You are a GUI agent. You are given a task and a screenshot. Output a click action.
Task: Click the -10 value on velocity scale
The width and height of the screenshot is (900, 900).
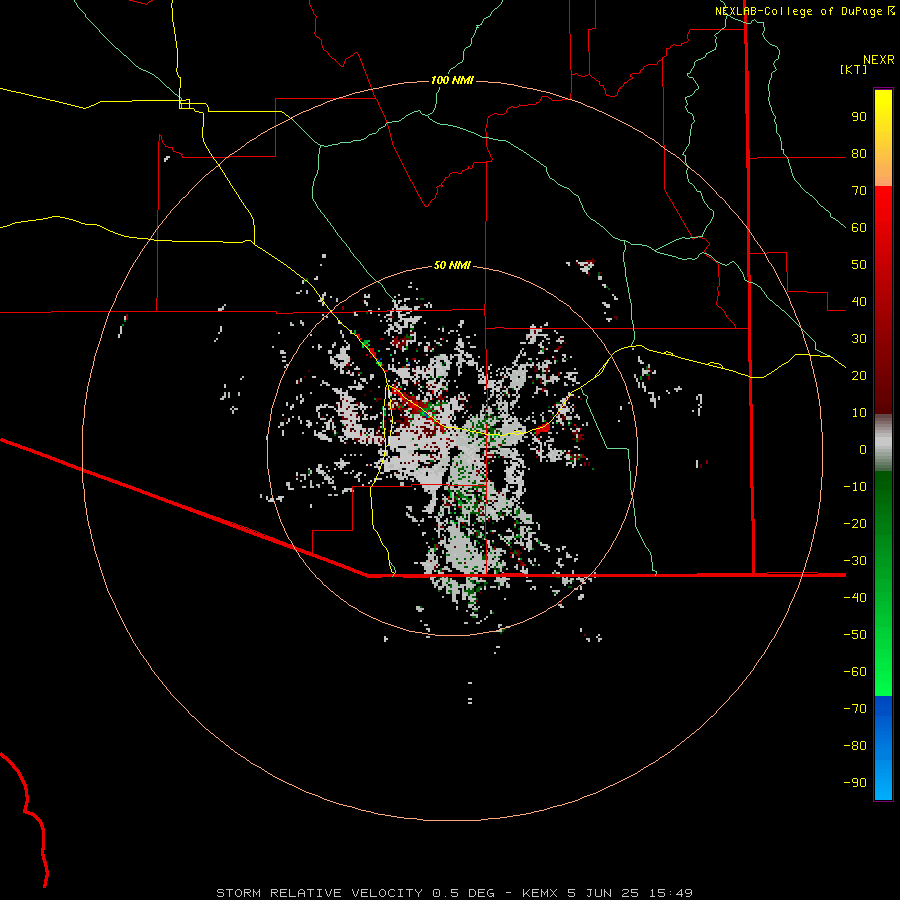[855, 487]
